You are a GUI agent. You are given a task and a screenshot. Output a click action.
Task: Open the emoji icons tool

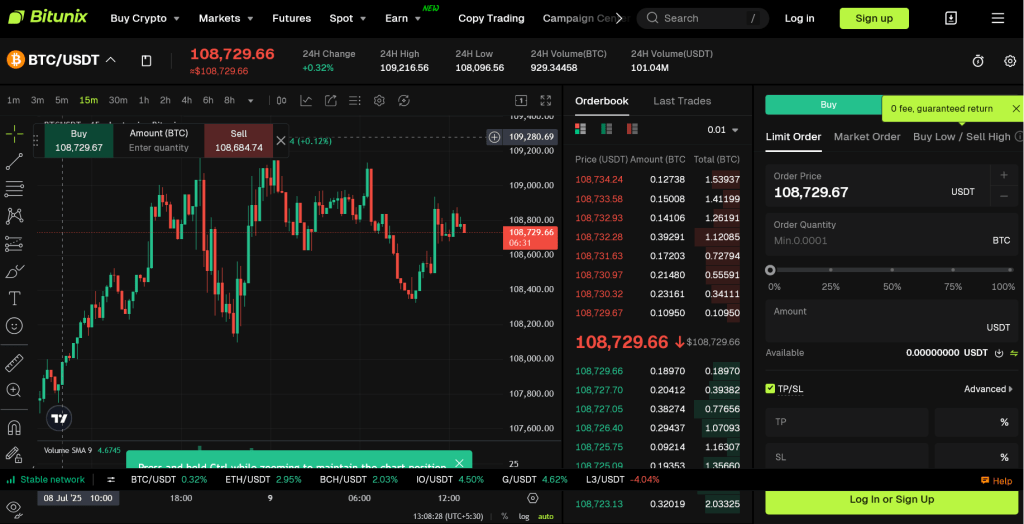(x=14, y=325)
